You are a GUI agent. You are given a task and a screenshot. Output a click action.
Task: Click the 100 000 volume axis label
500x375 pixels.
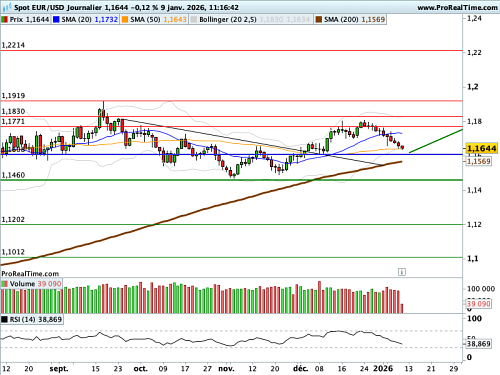pyautogui.click(x=481, y=289)
